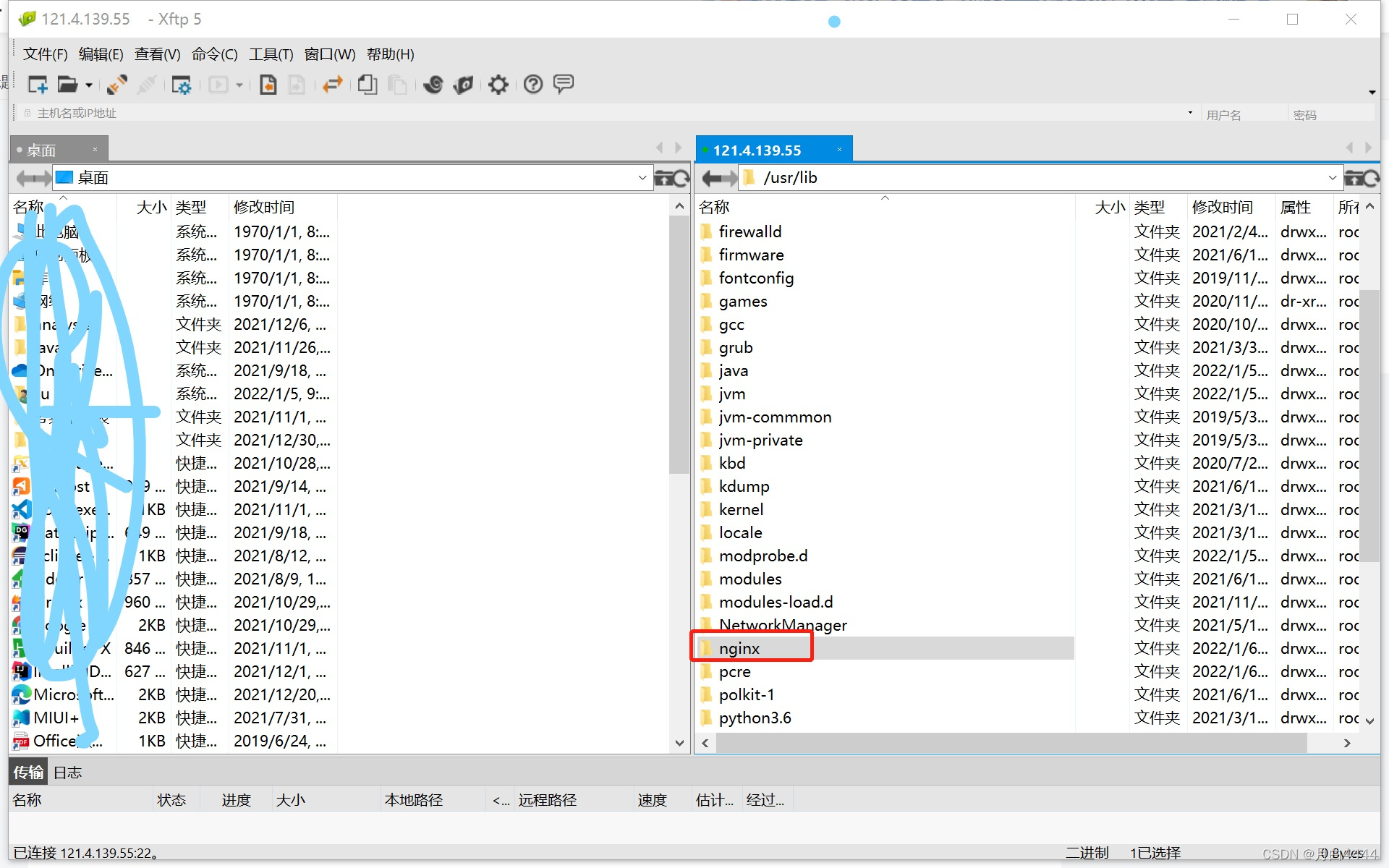Expand the local 桌面 path dropdown
This screenshot has width=1389, height=868.
(642, 178)
